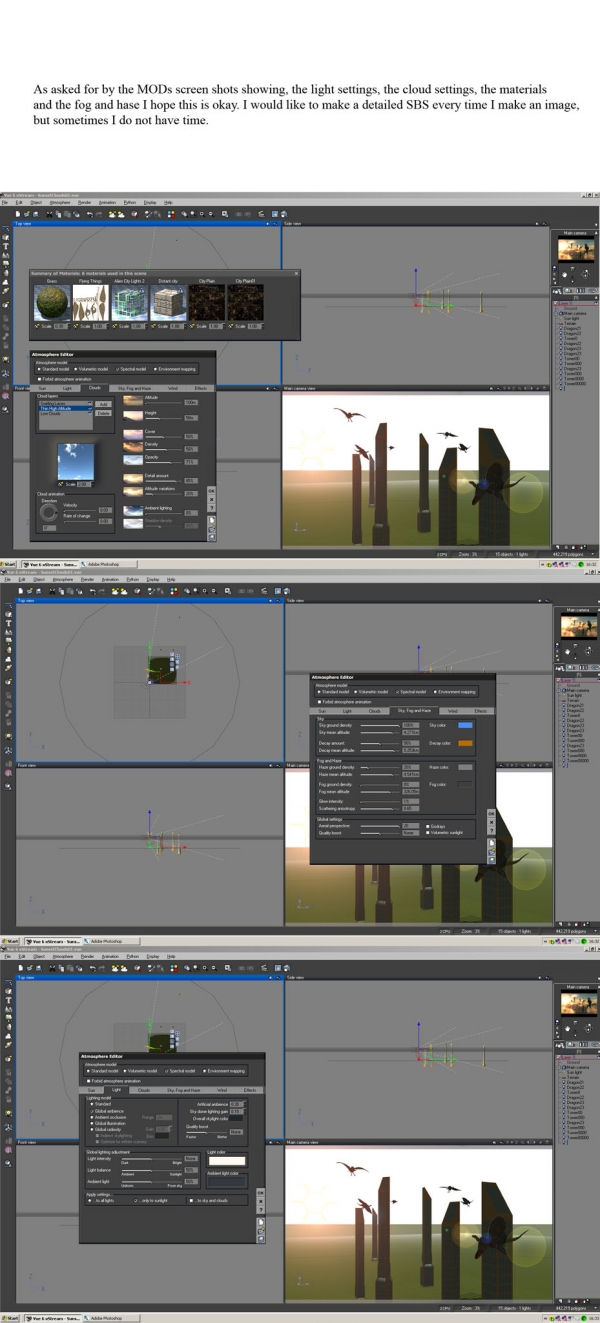Select the Global ambience lighting model
600x1323 pixels.
tap(107, 1111)
